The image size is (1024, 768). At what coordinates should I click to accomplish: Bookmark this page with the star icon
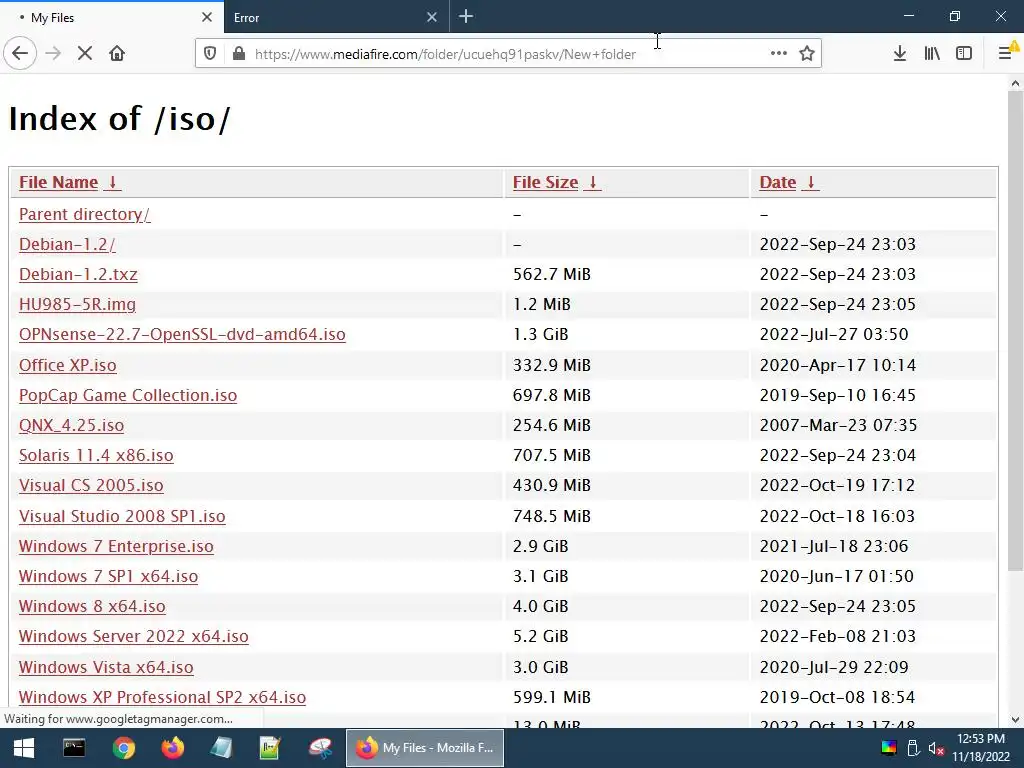(x=807, y=54)
